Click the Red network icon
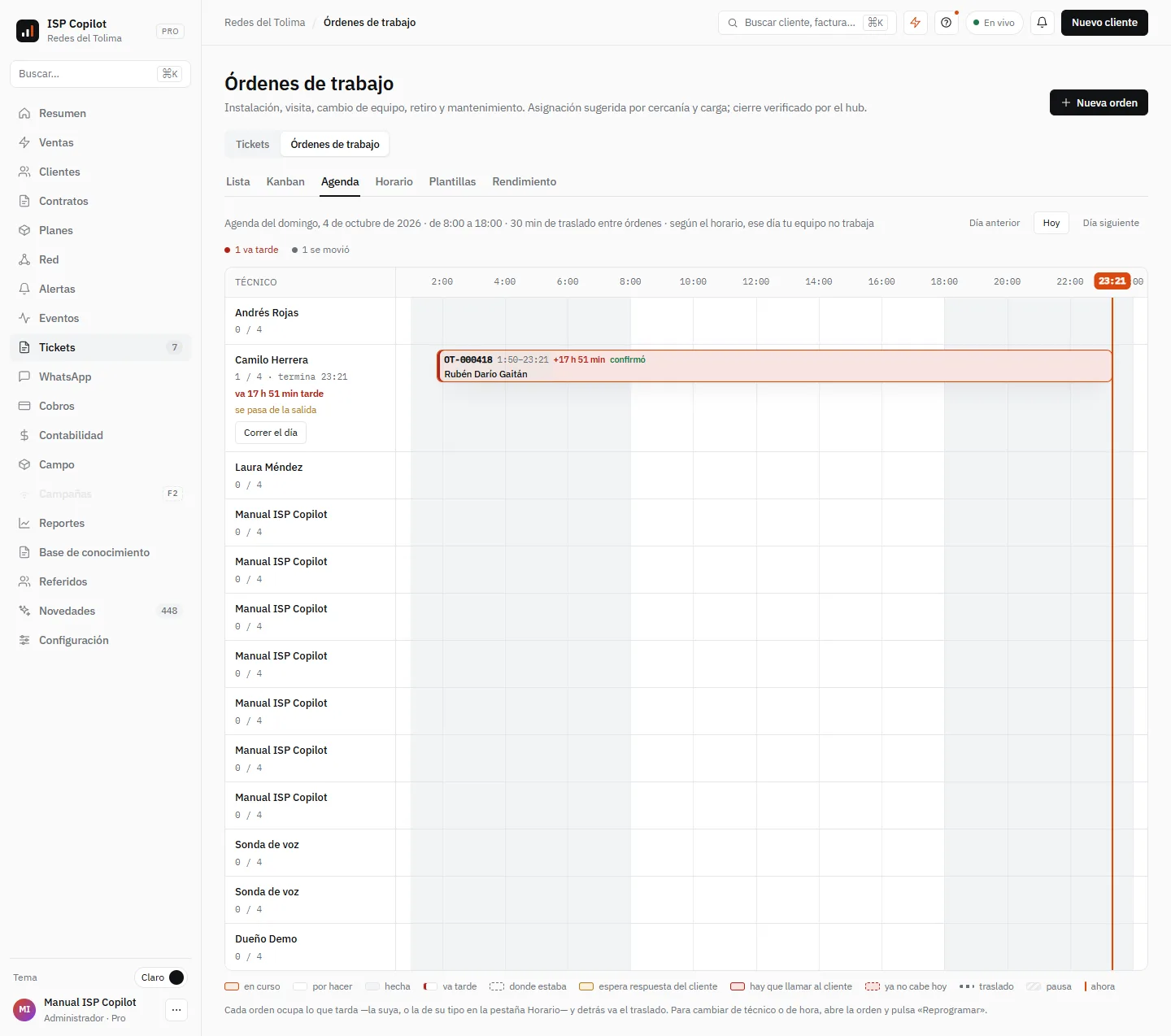Image resolution: width=1171 pixels, height=1036 pixels. pos(24,259)
